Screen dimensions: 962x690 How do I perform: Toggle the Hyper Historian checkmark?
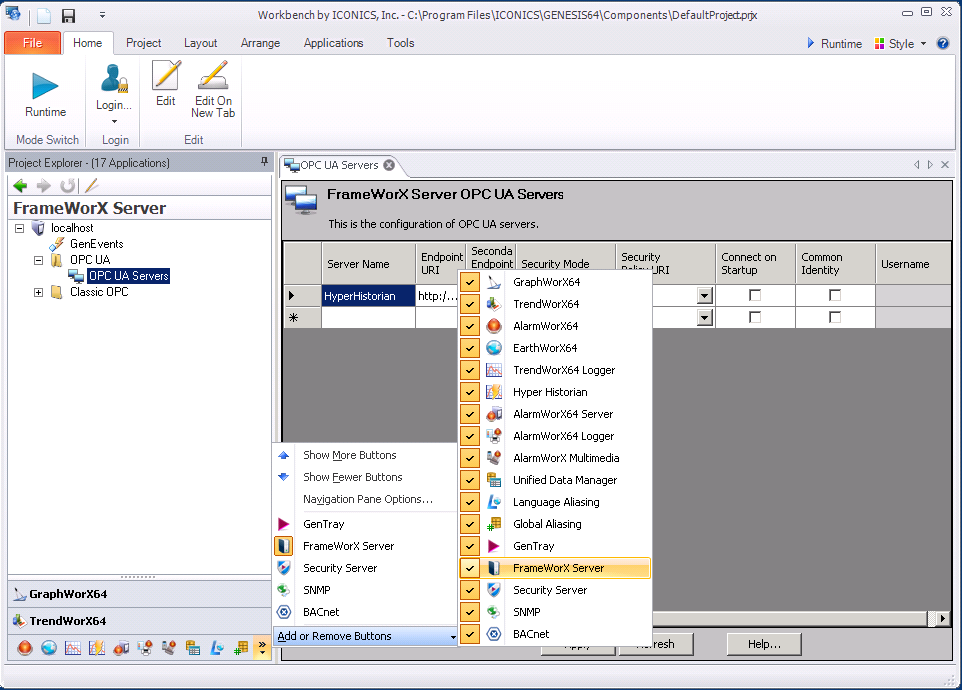470,392
